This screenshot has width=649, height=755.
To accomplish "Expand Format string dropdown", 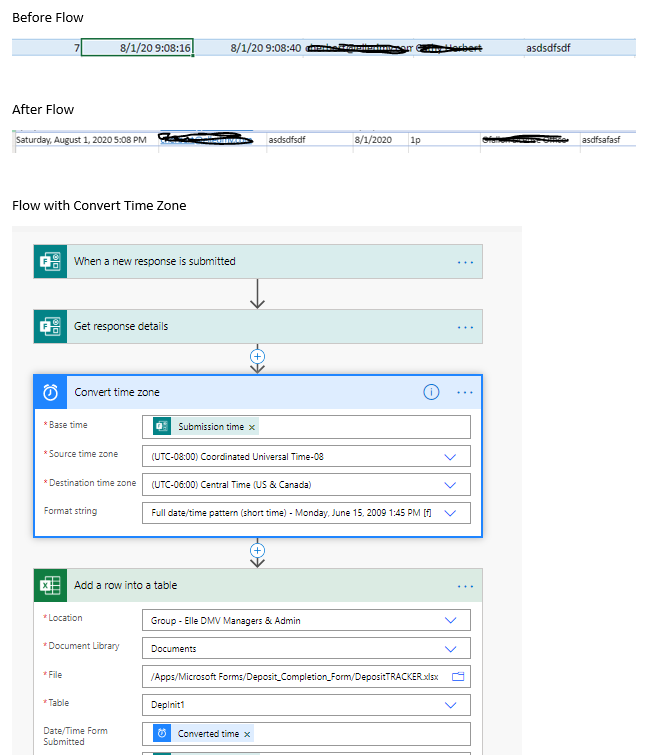I will click(x=450, y=513).
